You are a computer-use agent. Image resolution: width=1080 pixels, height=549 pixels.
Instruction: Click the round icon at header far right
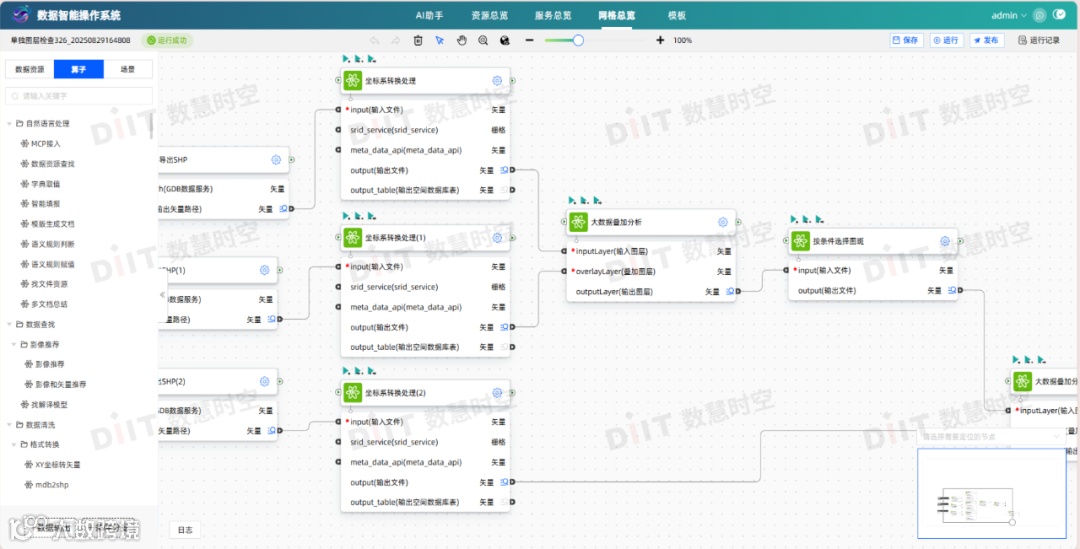click(1059, 14)
